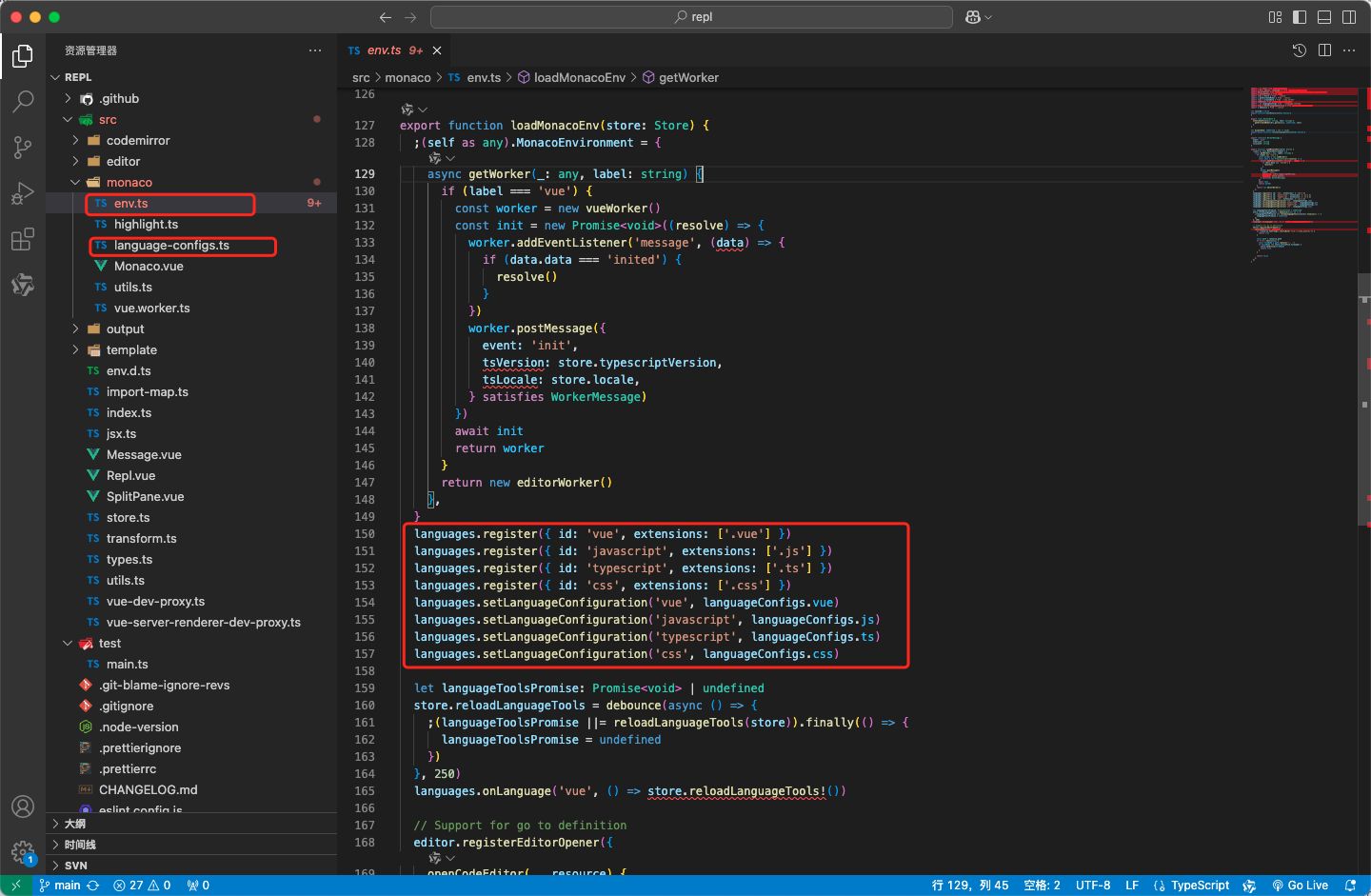Start Go Live server
This screenshot has height=896, width=1371.
1301,886
